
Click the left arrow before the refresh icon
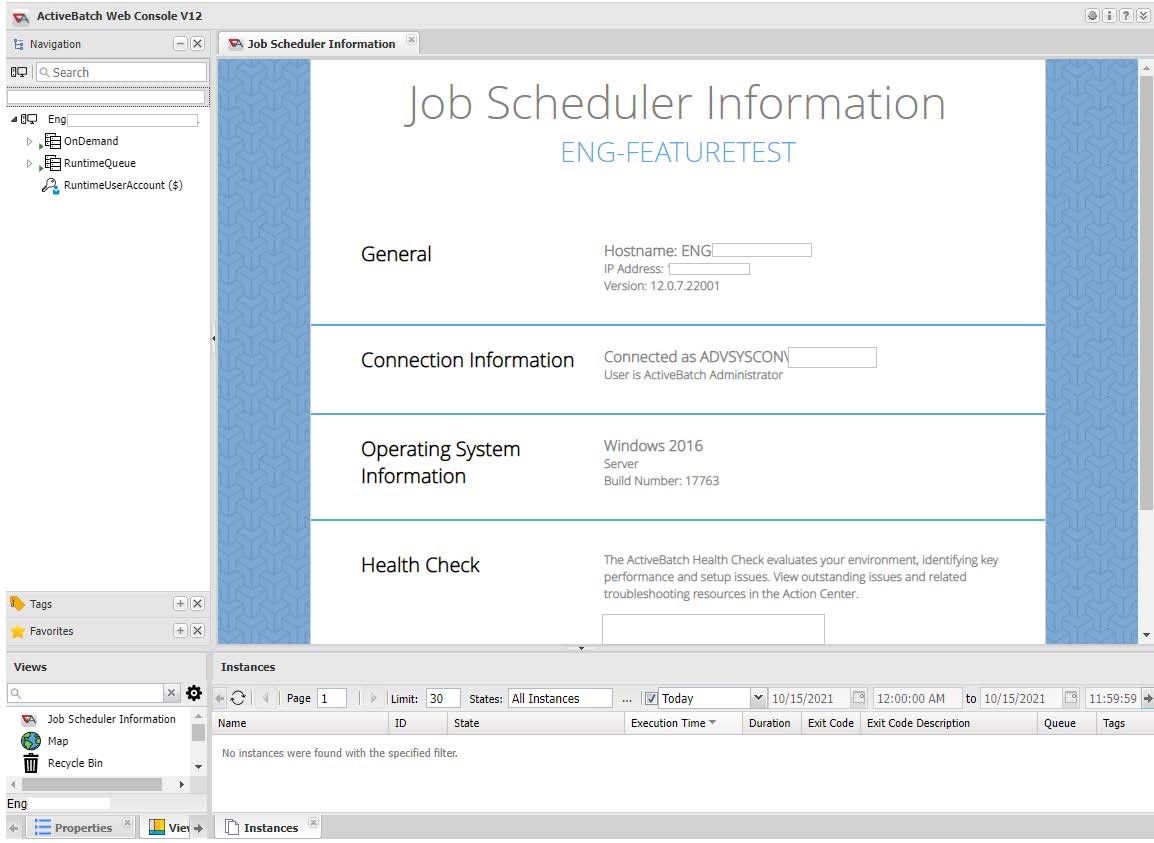219,698
